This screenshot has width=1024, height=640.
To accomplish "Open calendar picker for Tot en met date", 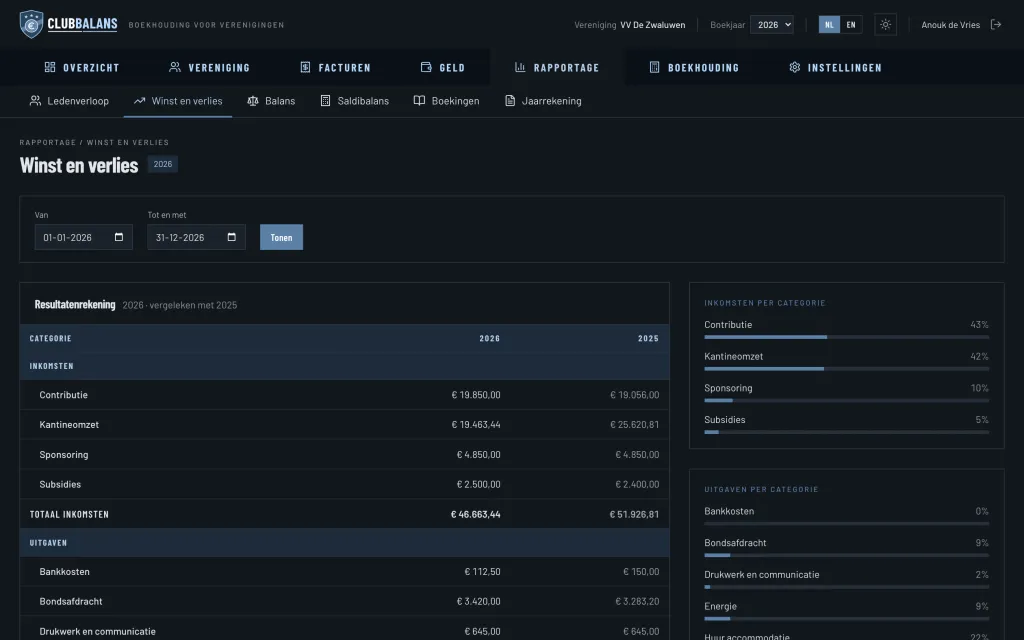I will (x=232, y=237).
